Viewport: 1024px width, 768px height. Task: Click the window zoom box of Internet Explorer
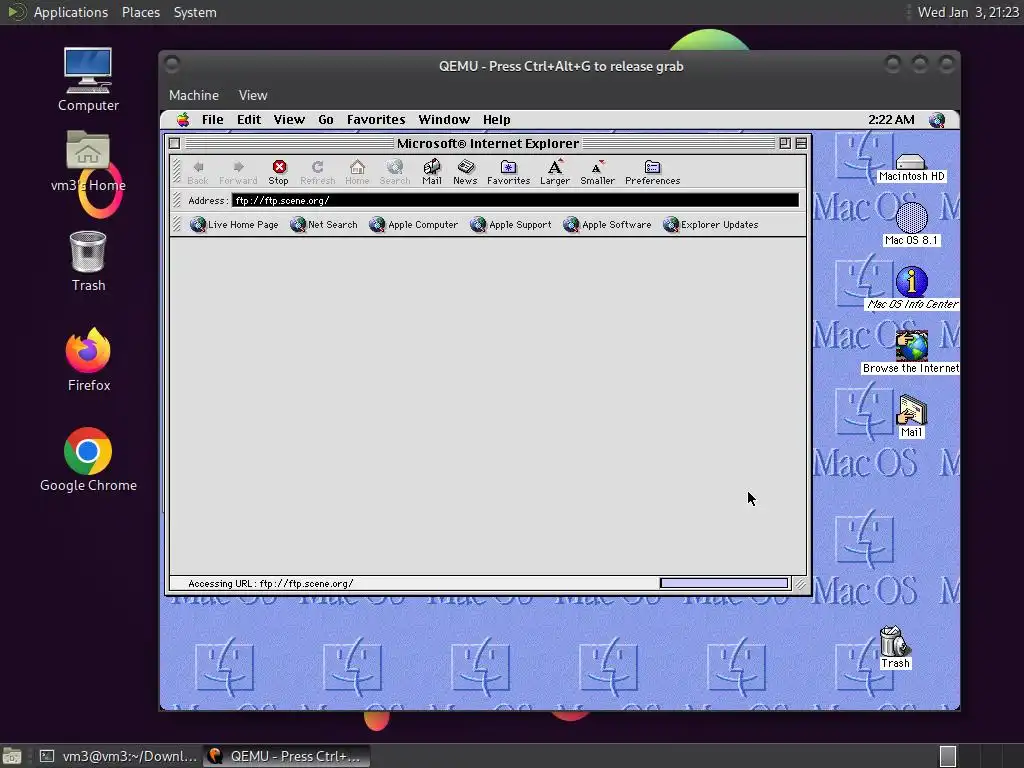[784, 143]
